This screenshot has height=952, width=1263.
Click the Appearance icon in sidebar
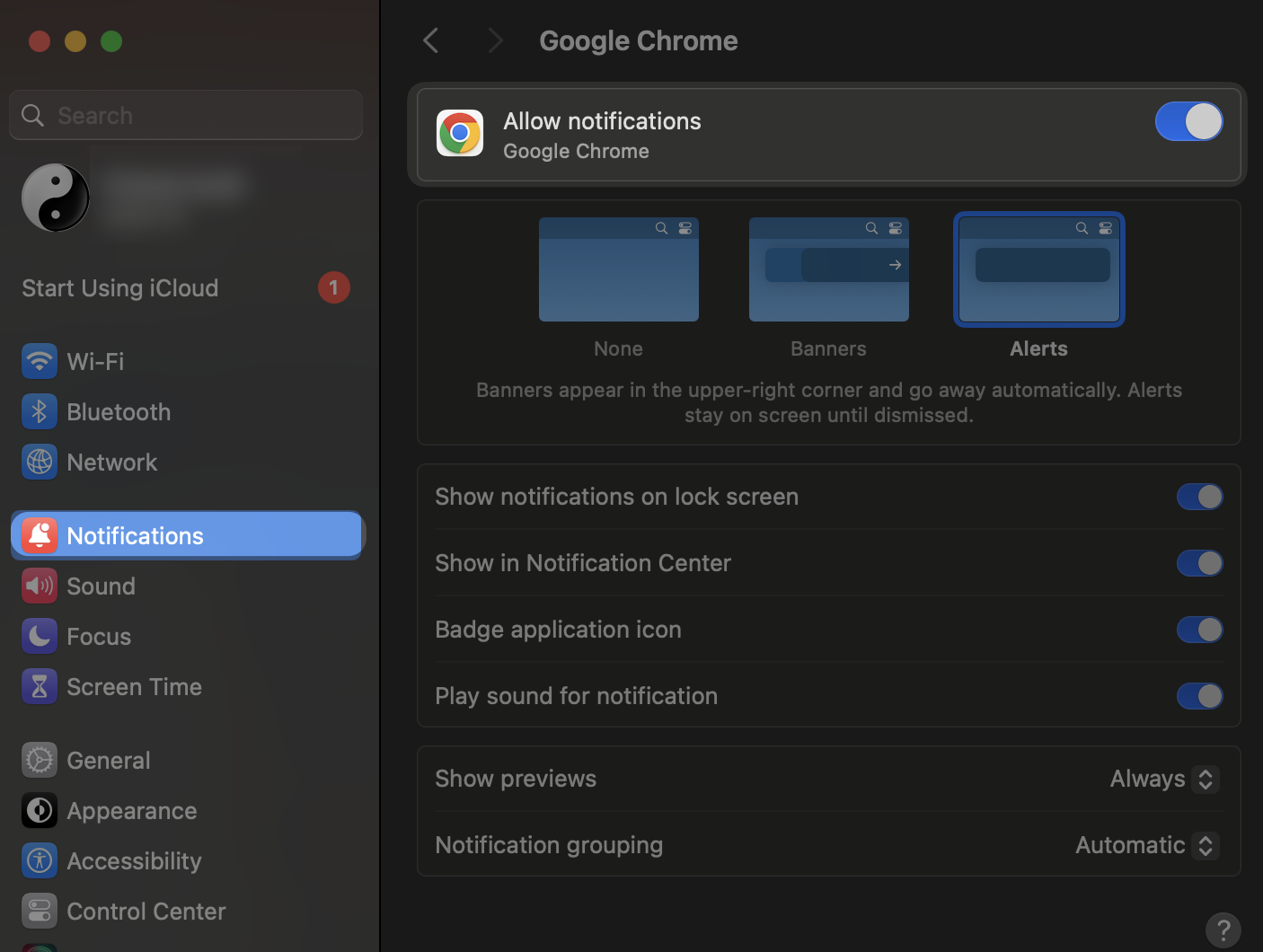[x=40, y=811]
